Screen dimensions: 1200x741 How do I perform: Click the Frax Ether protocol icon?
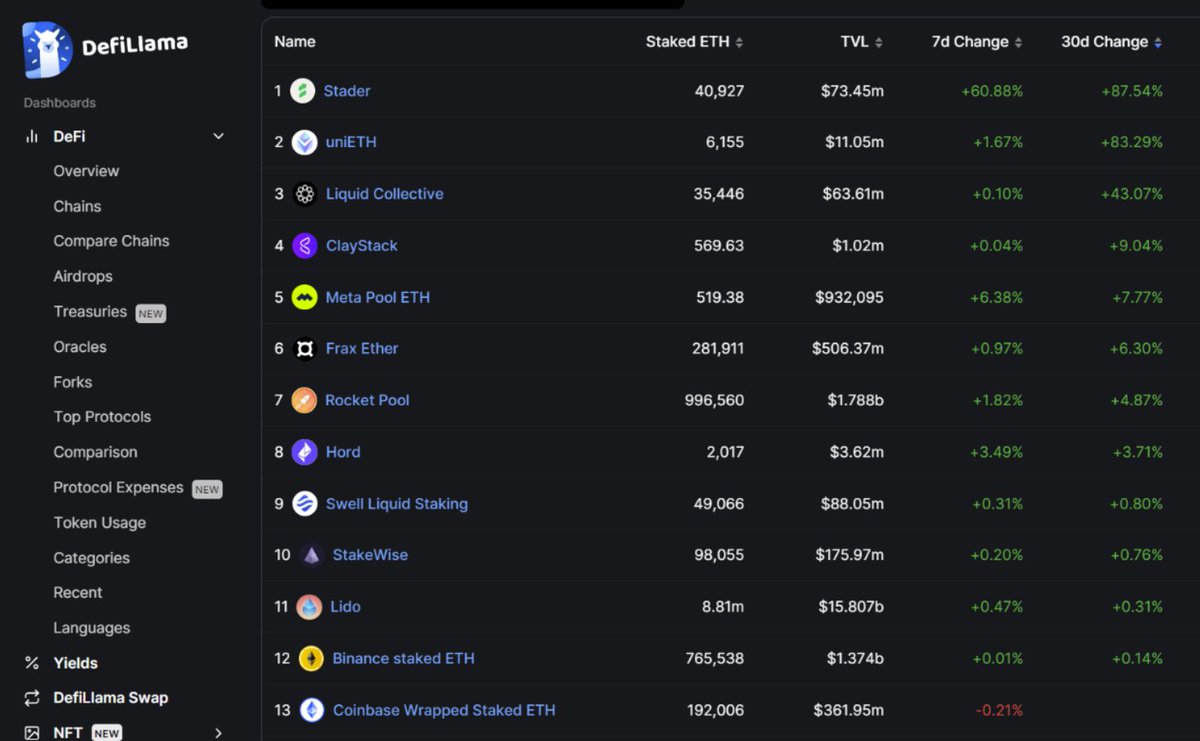pos(305,349)
